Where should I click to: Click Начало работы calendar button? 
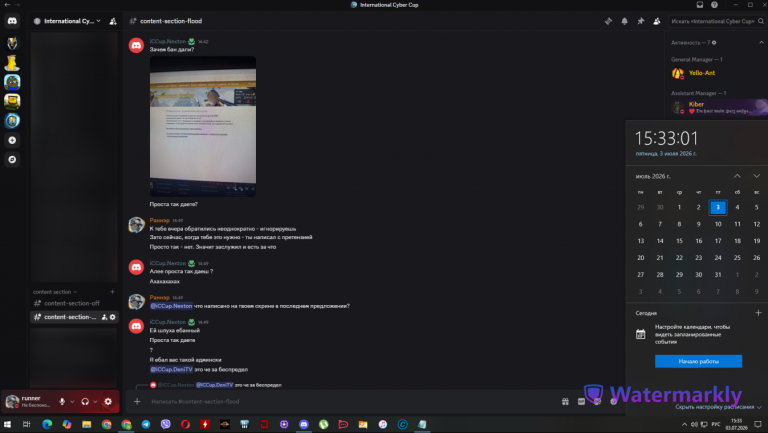click(698, 361)
